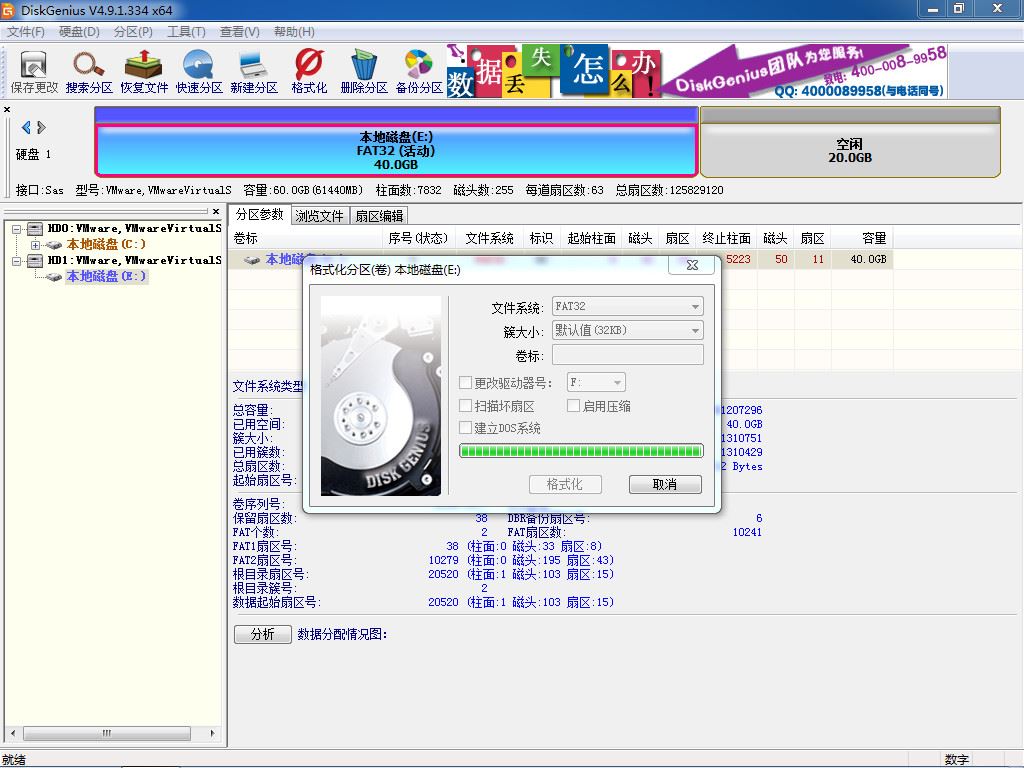Launch the Recover Files (恢复文件) tool
1024x768 pixels.
pos(144,72)
